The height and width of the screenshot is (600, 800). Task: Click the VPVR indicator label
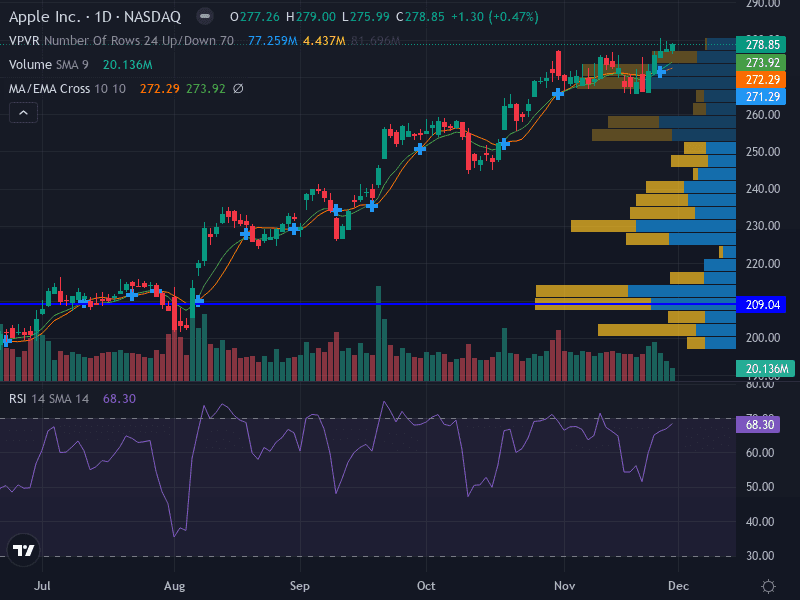(24, 40)
